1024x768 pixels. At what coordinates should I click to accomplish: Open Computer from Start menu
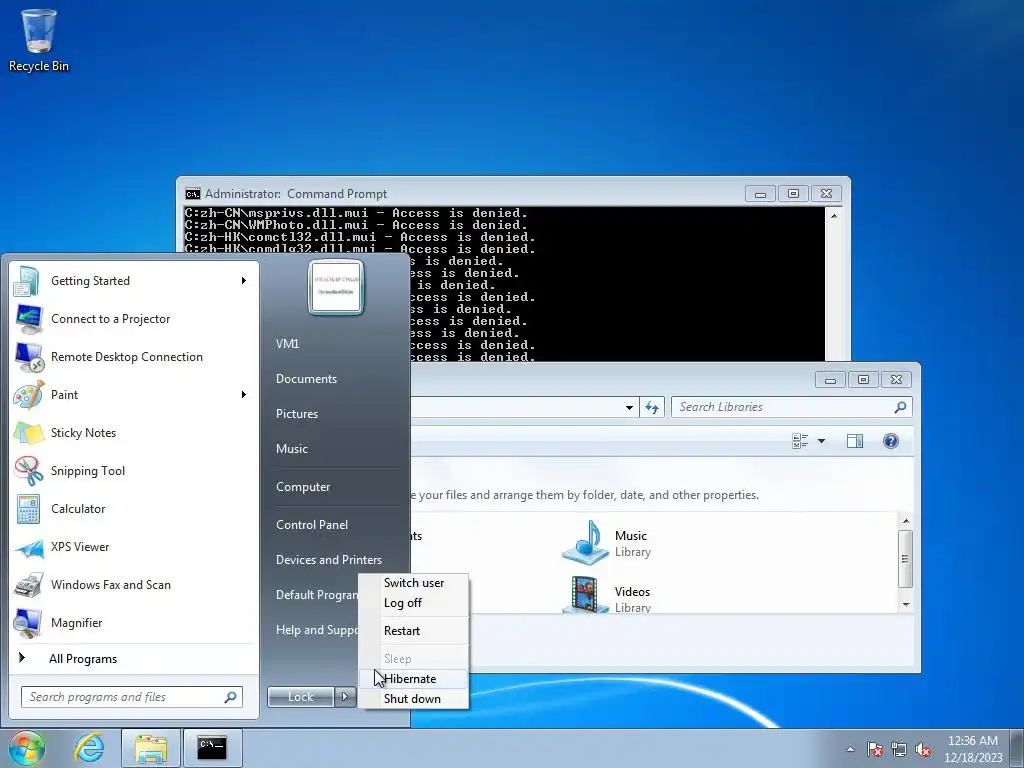coord(303,487)
